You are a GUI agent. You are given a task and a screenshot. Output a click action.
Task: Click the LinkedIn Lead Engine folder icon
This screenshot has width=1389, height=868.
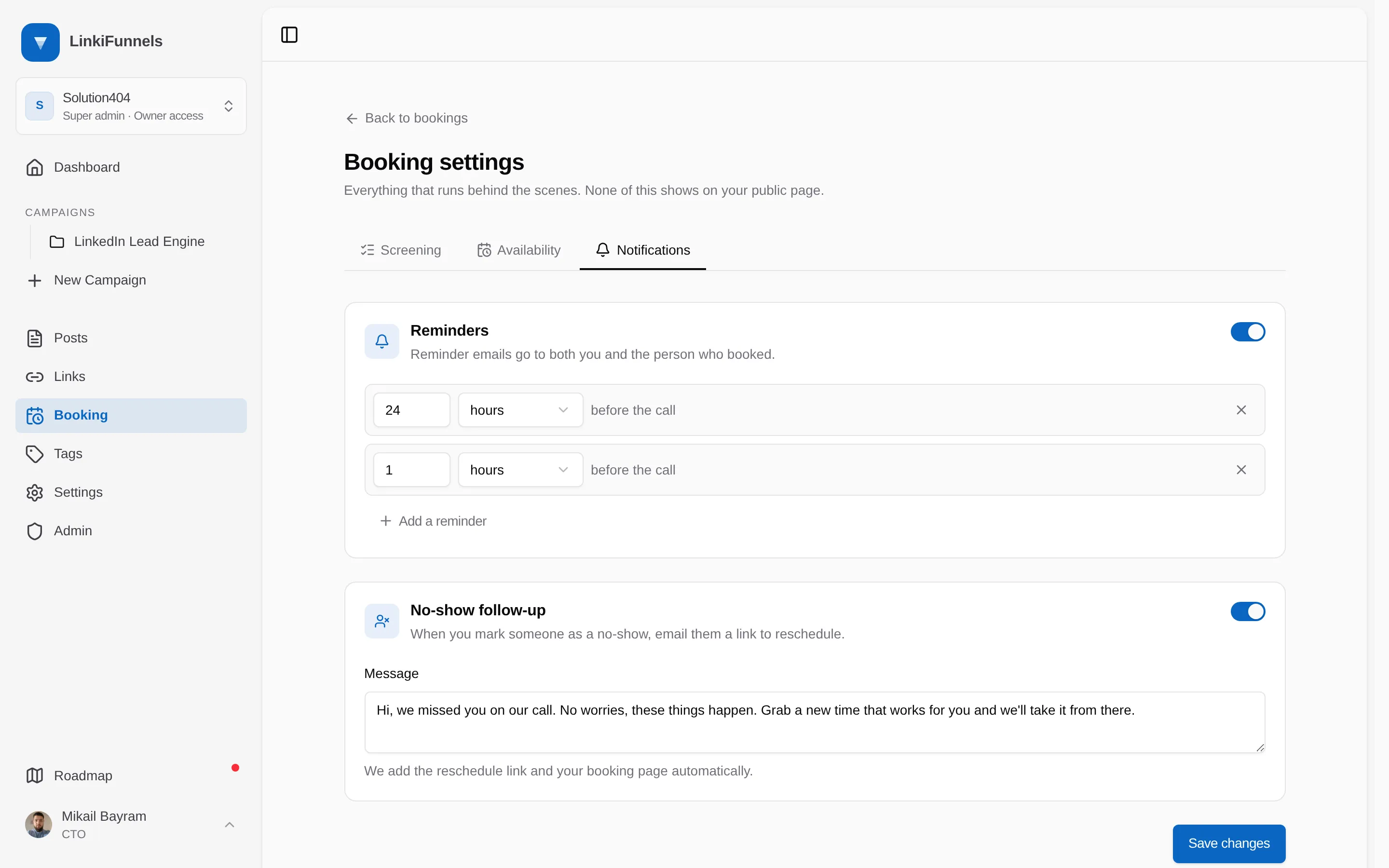click(x=57, y=242)
